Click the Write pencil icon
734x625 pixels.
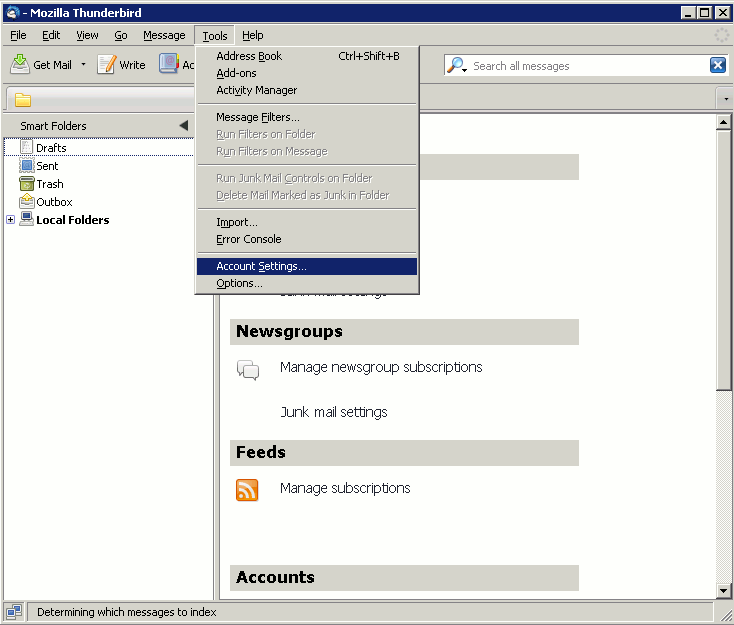tap(106, 65)
